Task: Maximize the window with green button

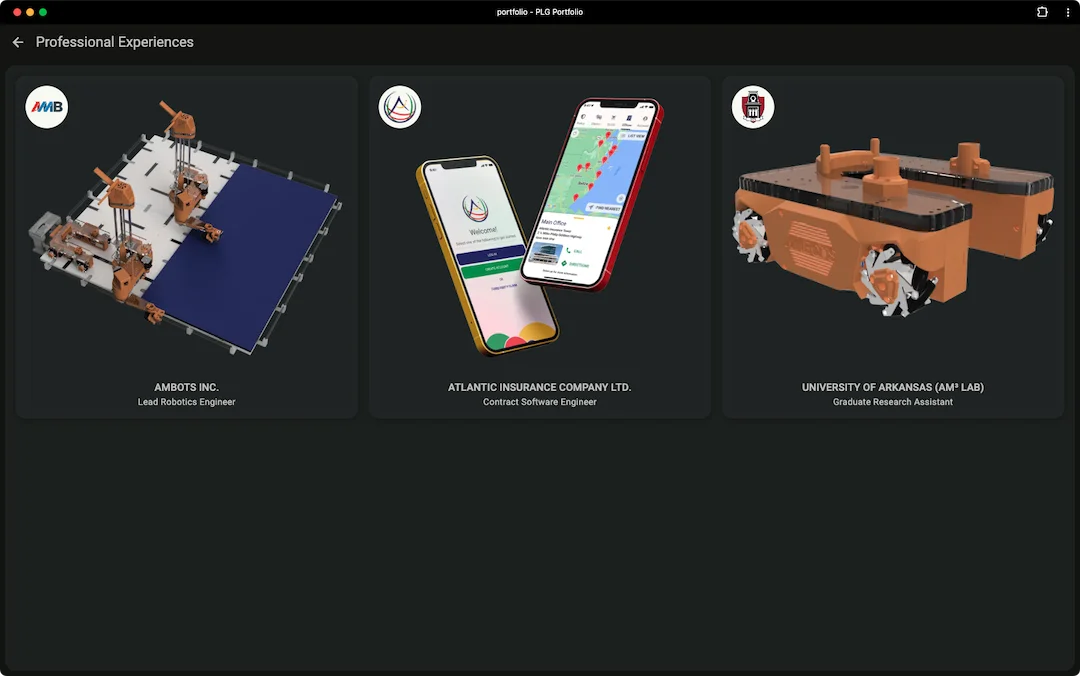Action: click(43, 12)
